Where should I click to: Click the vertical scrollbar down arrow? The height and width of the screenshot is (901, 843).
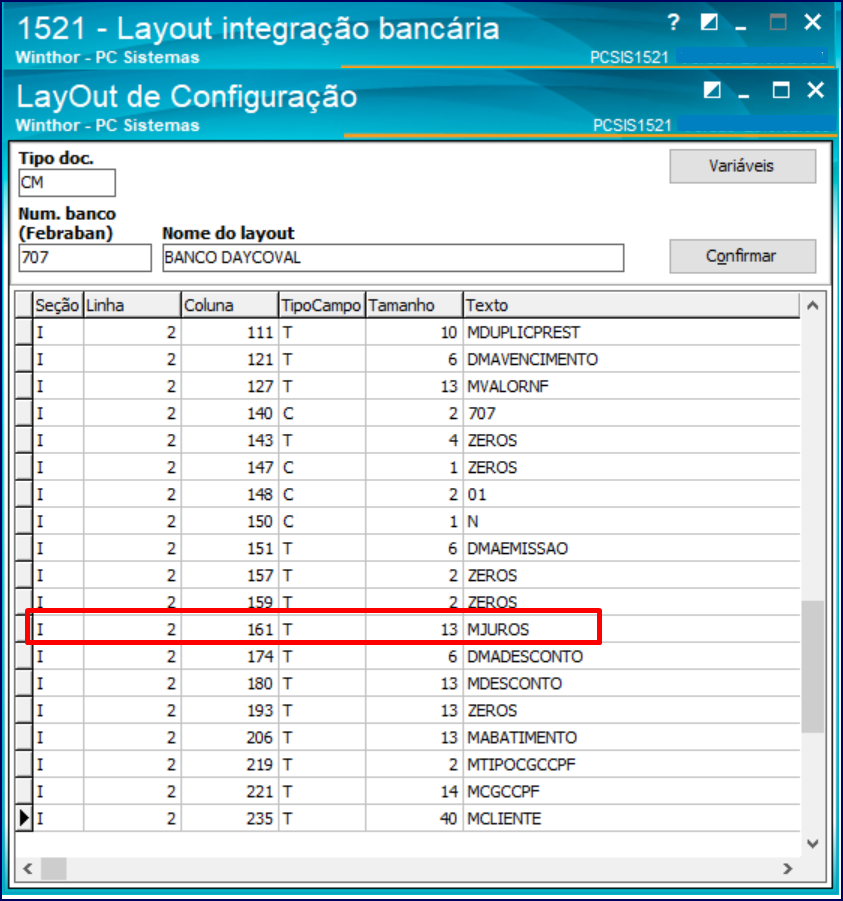click(x=813, y=844)
